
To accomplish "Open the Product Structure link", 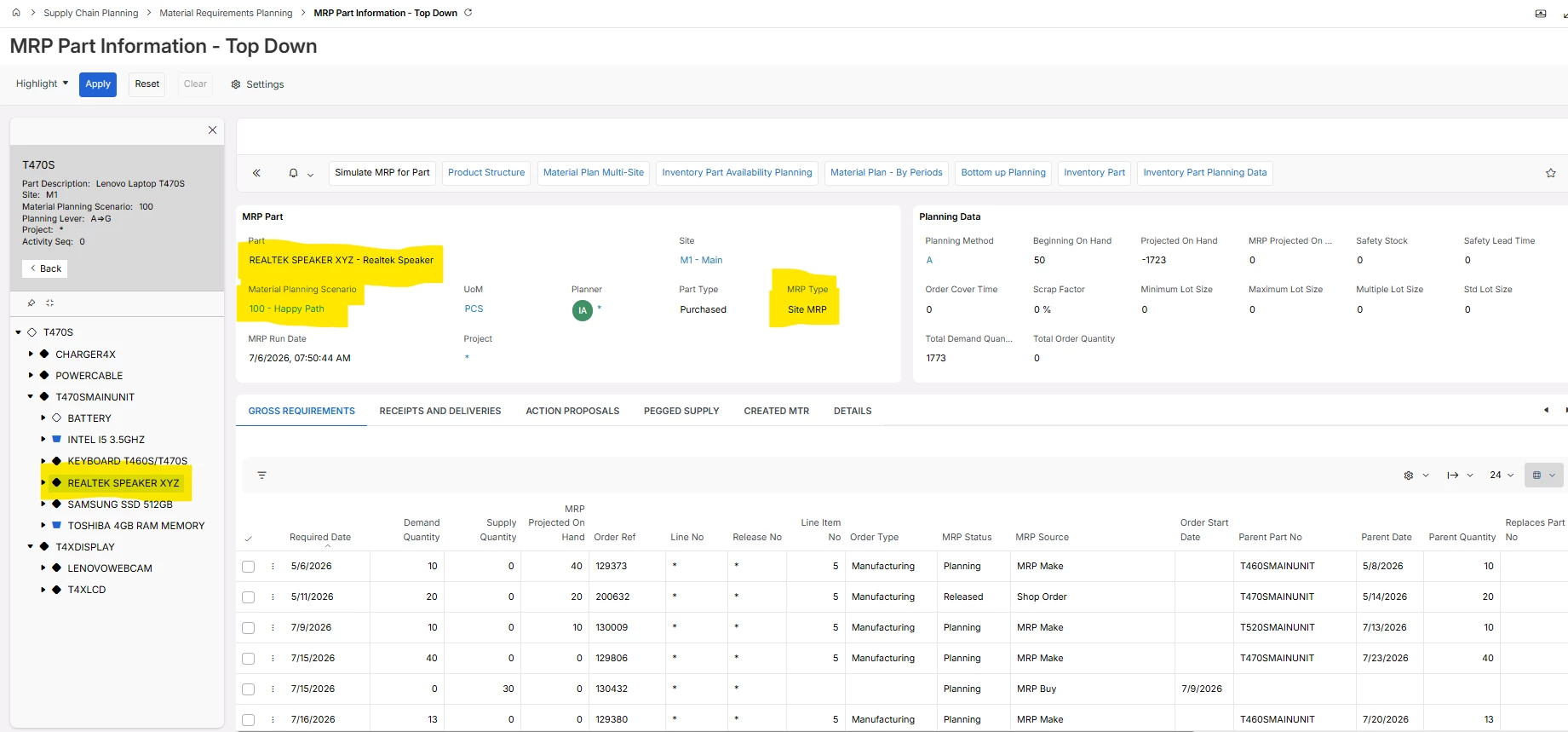I will [x=486, y=173].
